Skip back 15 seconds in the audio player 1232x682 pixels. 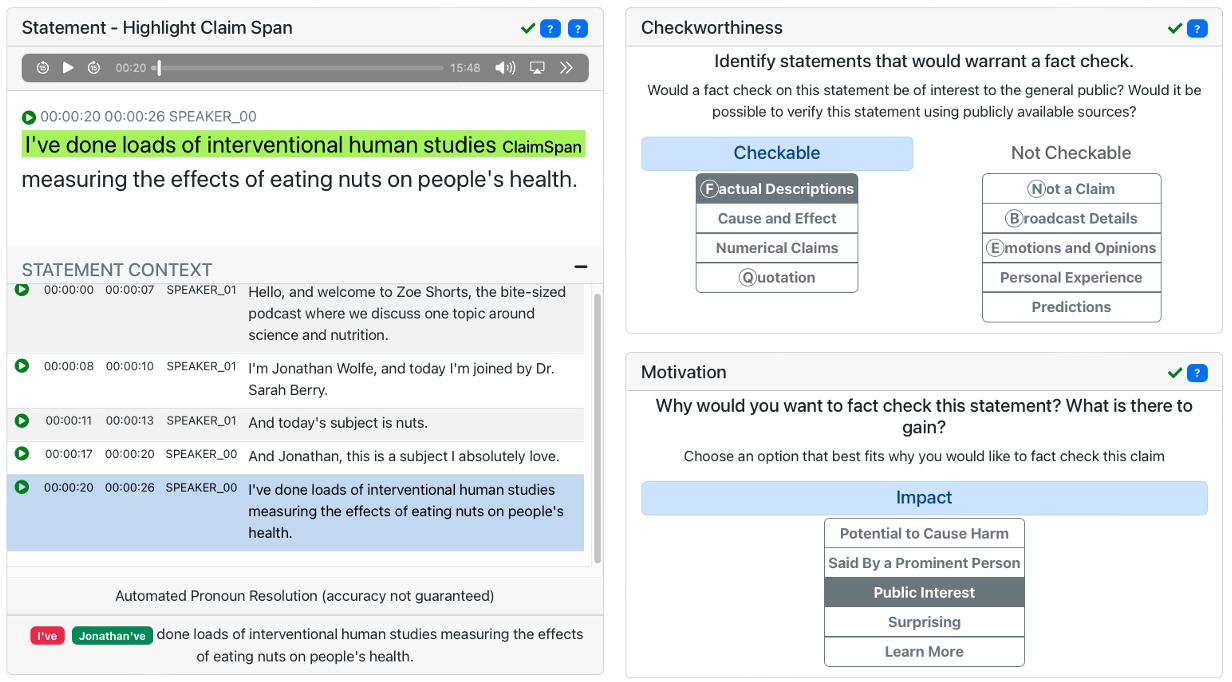click(x=42, y=67)
